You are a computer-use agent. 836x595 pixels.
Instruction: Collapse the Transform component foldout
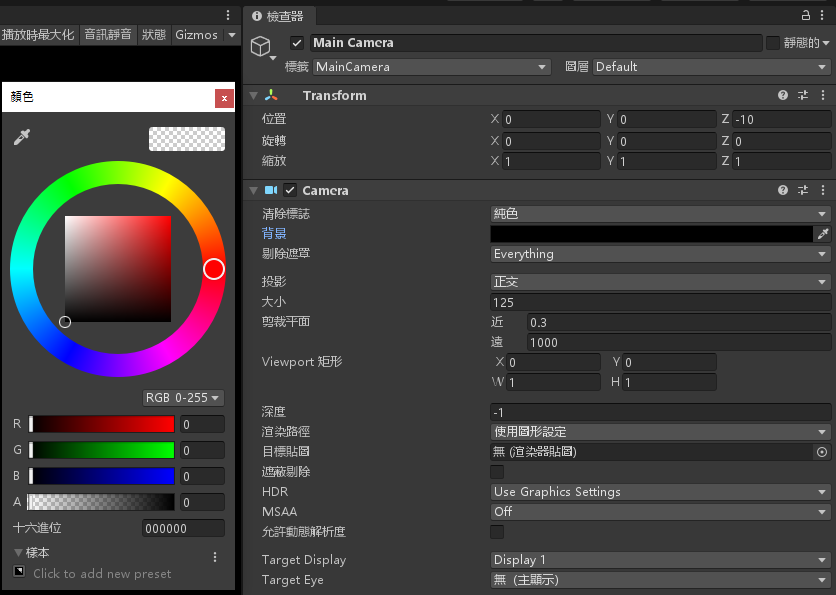253,96
